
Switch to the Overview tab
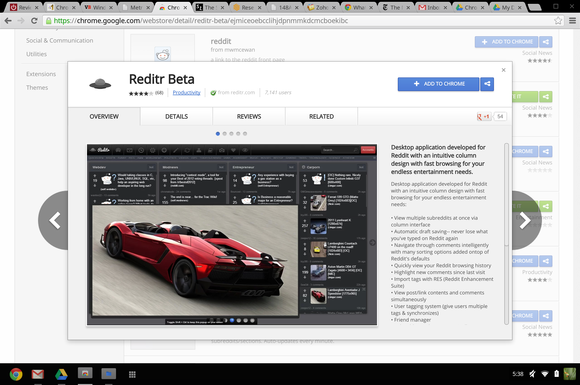pyautogui.click(x=104, y=116)
